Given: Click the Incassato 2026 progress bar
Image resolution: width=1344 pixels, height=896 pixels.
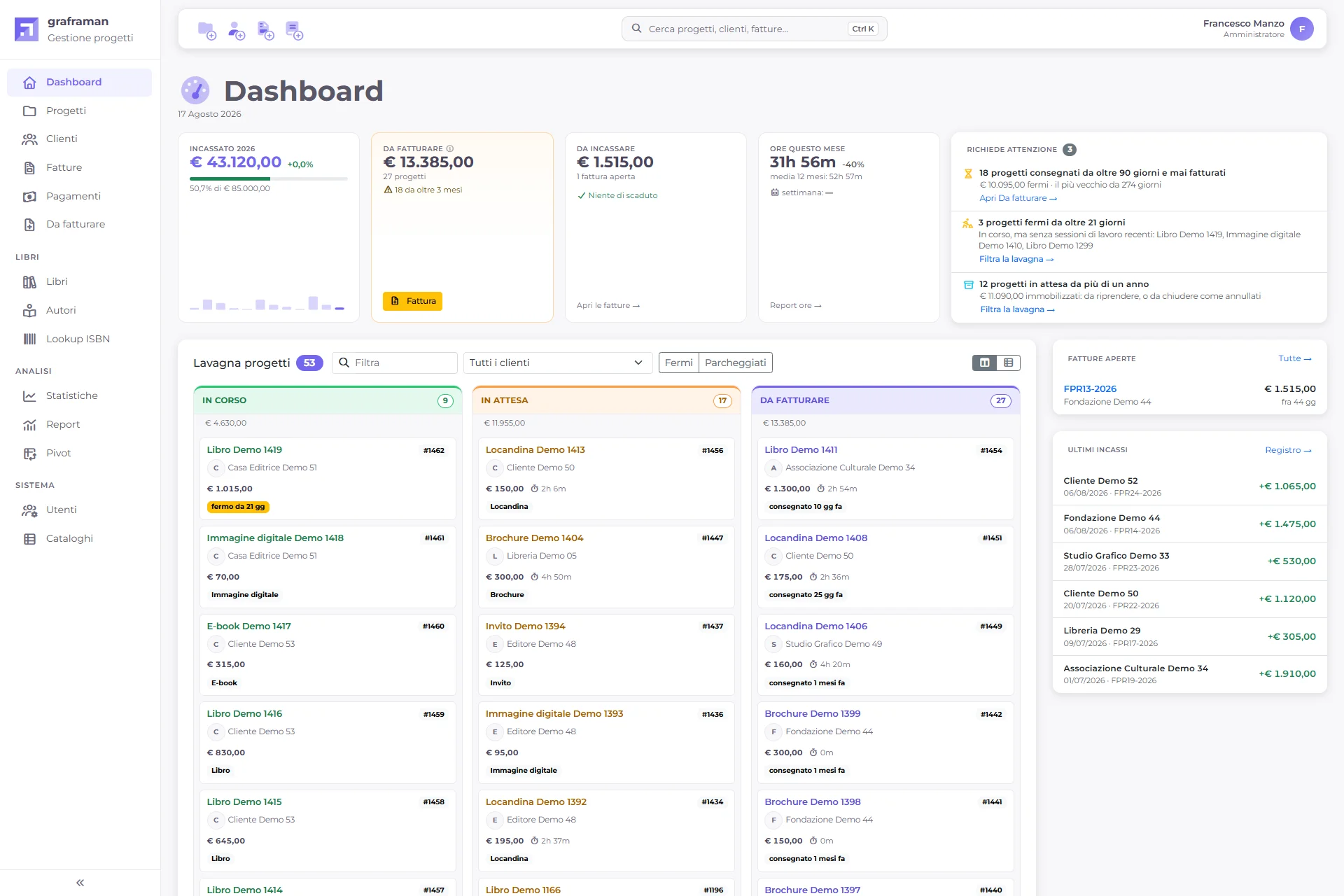Looking at the screenshot, I should point(269,179).
